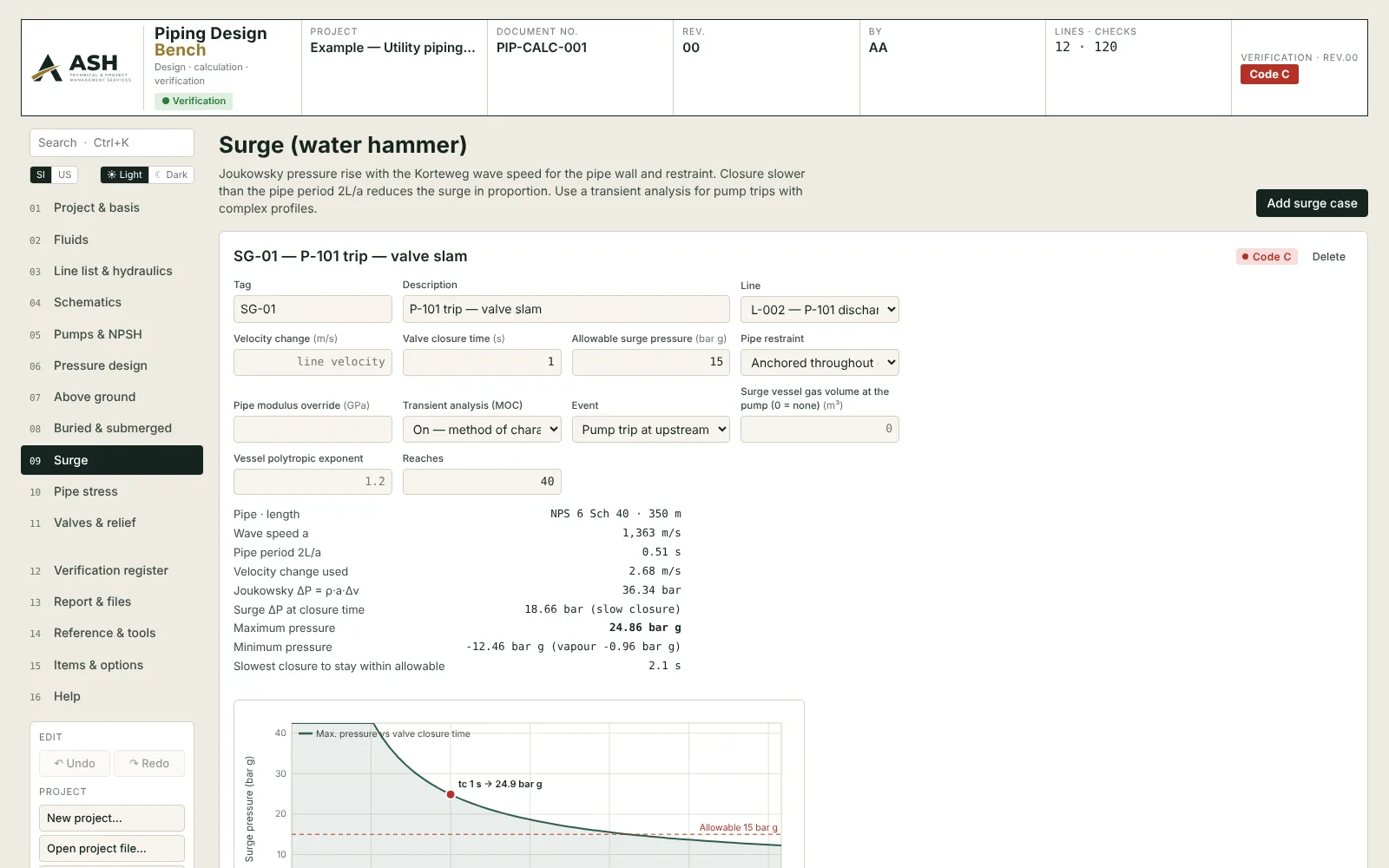
Task: Open the Verification register
Action: [112, 570]
